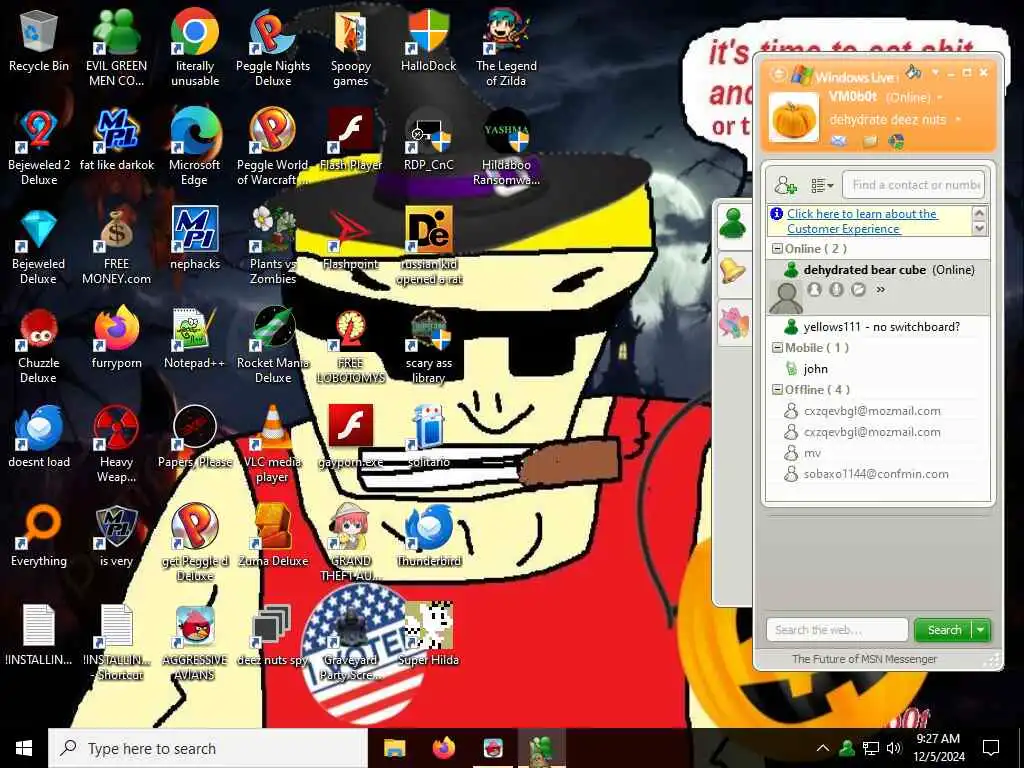
Task: Open File Explorer from the taskbar
Action: (x=394, y=748)
